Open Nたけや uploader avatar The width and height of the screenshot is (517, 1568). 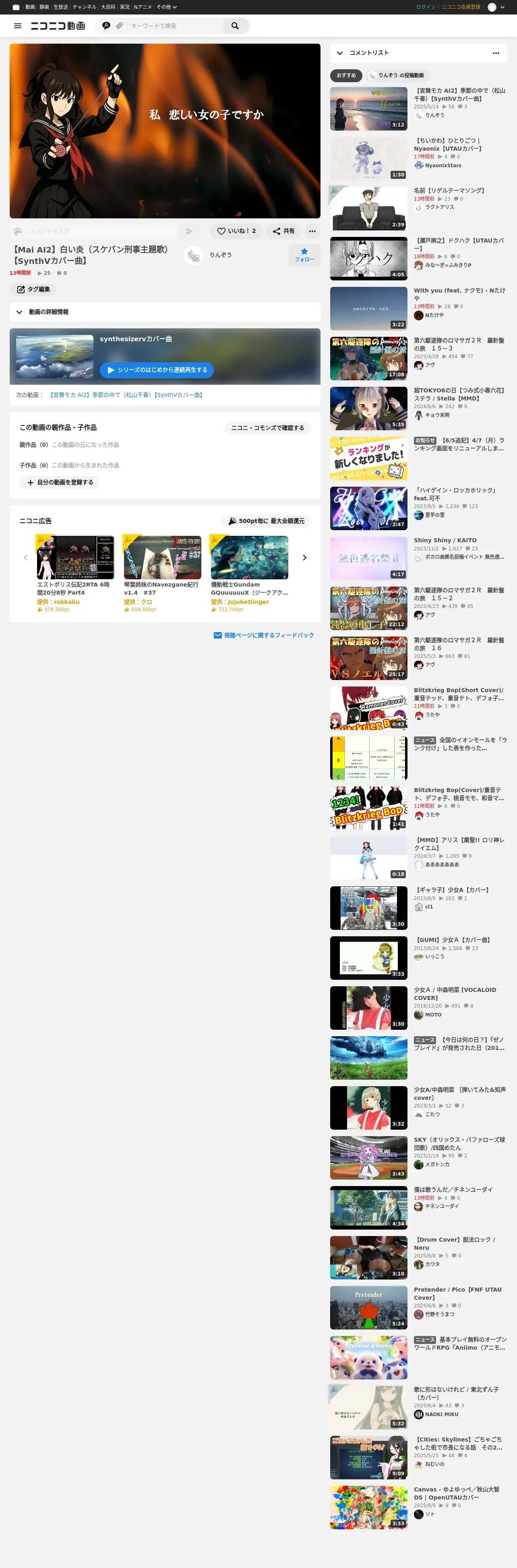(418, 315)
